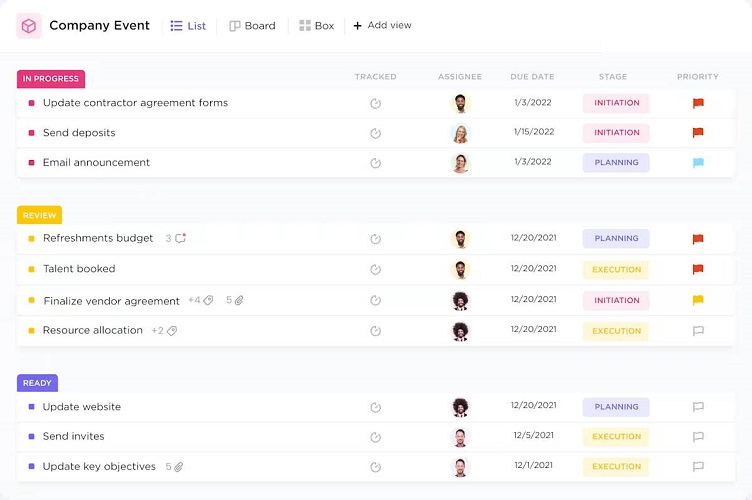
Task: Start time tracker for Send deposits
Action: click(376, 133)
